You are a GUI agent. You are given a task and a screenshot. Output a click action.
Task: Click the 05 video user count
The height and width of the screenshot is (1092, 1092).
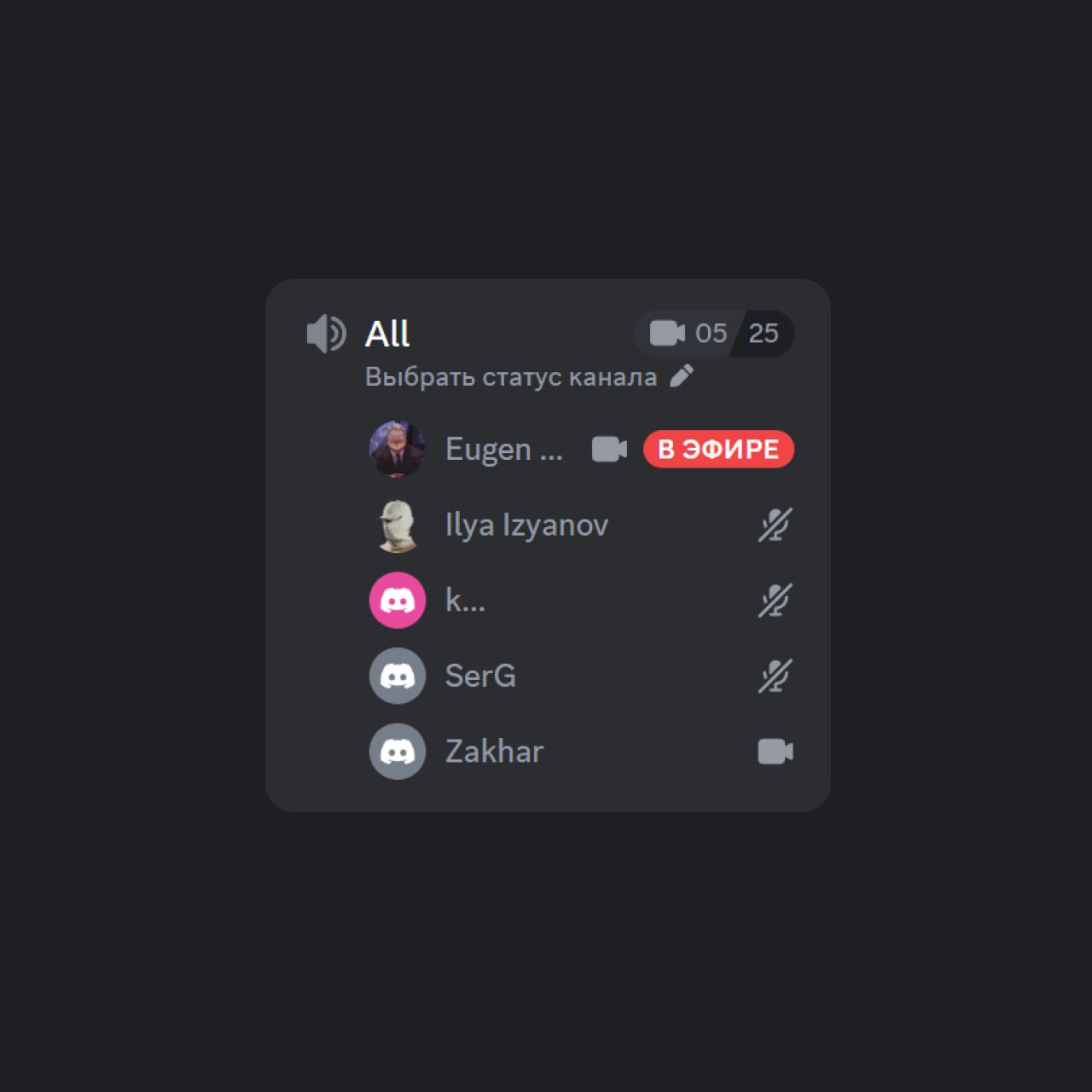point(711,333)
